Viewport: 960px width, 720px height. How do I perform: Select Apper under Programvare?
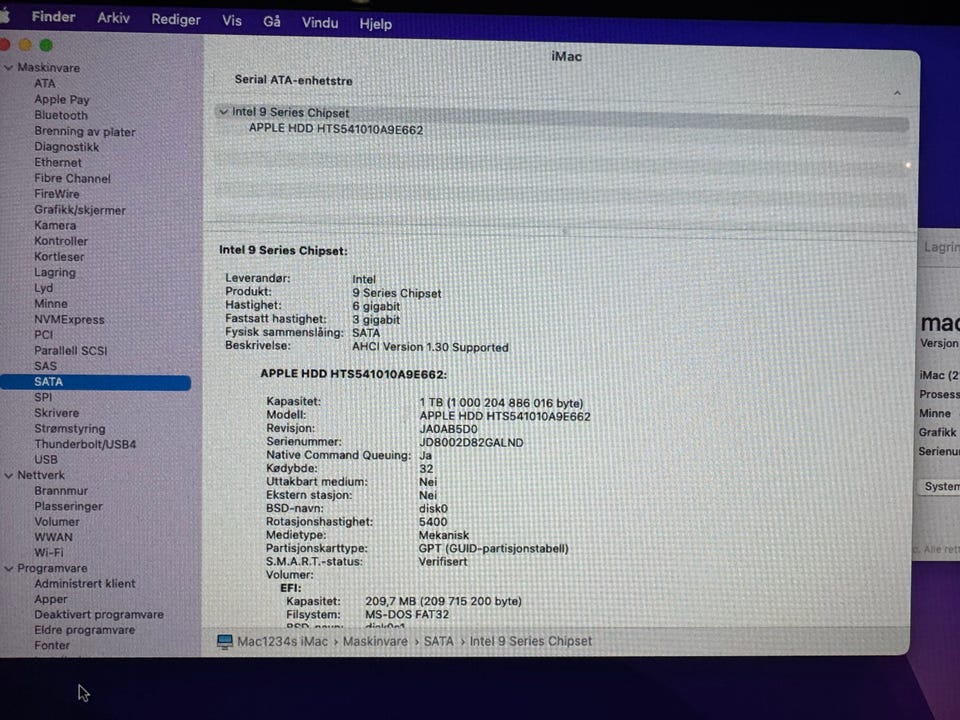coord(51,599)
